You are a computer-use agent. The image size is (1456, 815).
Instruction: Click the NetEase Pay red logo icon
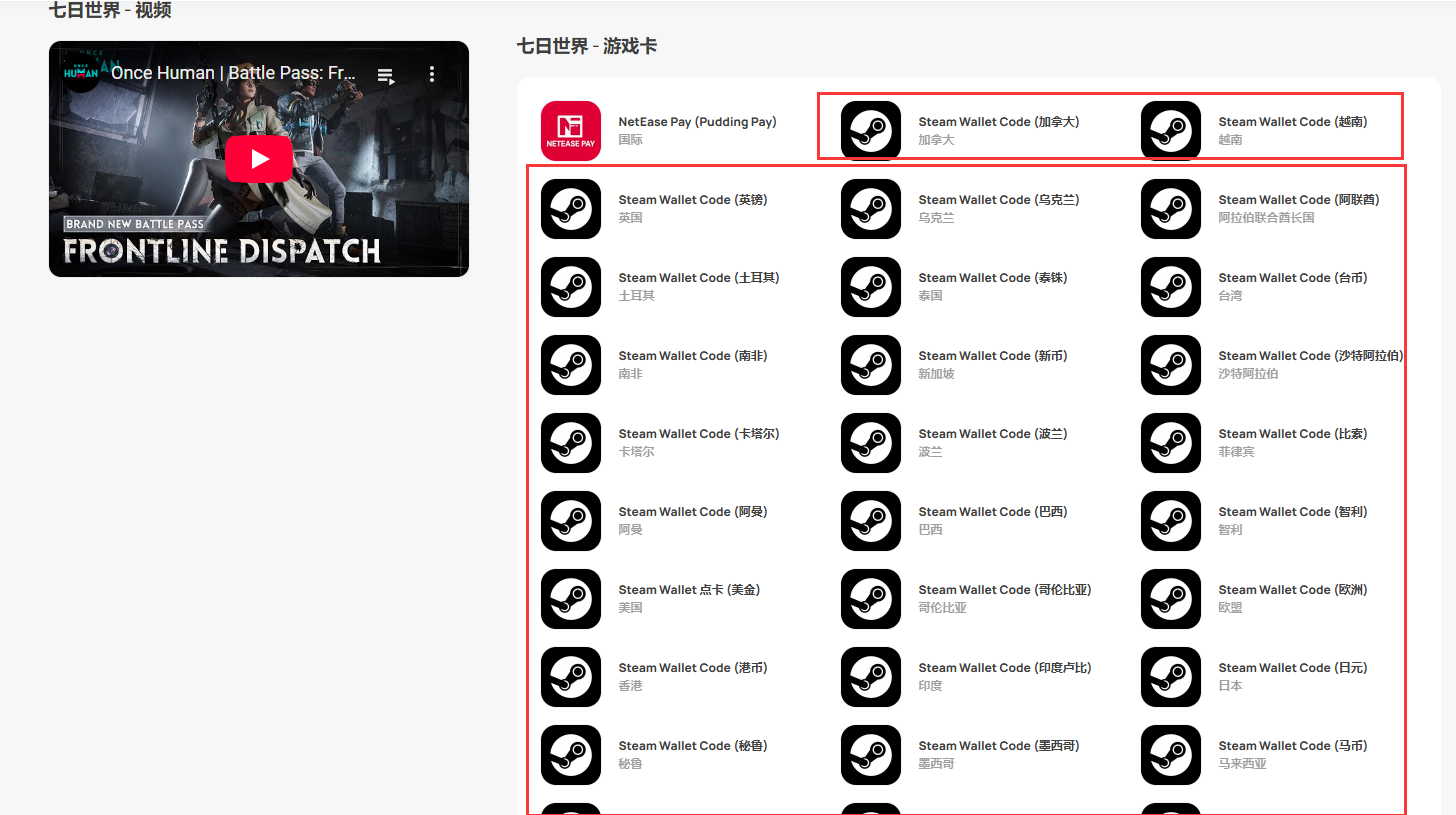[571, 130]
